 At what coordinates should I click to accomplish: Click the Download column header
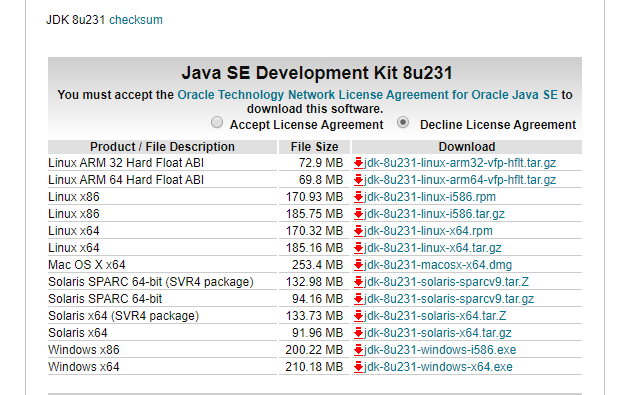467,147
